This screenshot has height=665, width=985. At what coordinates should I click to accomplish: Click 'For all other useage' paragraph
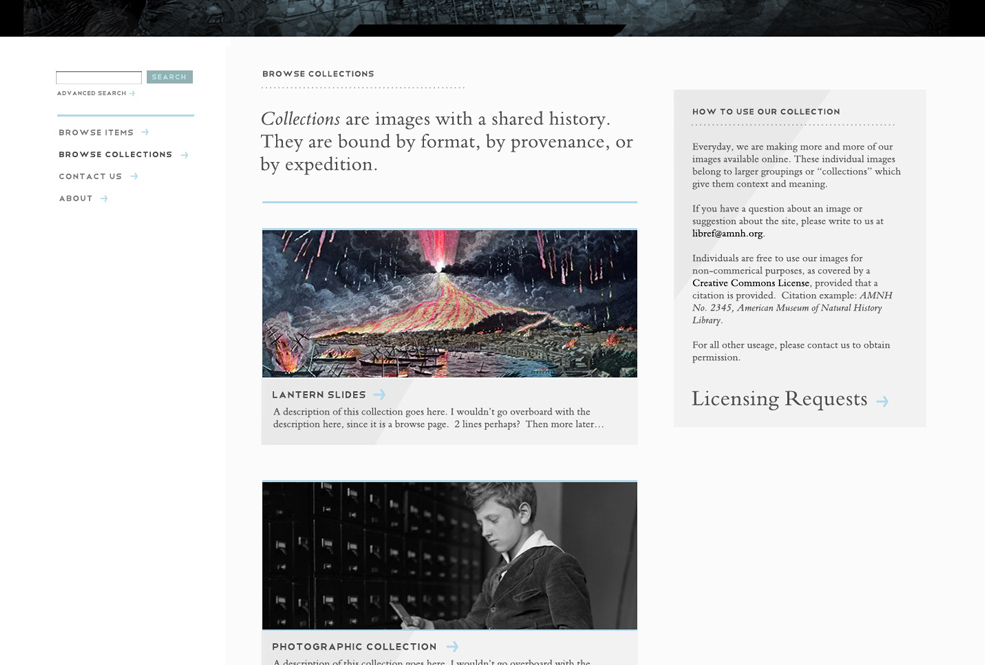pos(791,351)
